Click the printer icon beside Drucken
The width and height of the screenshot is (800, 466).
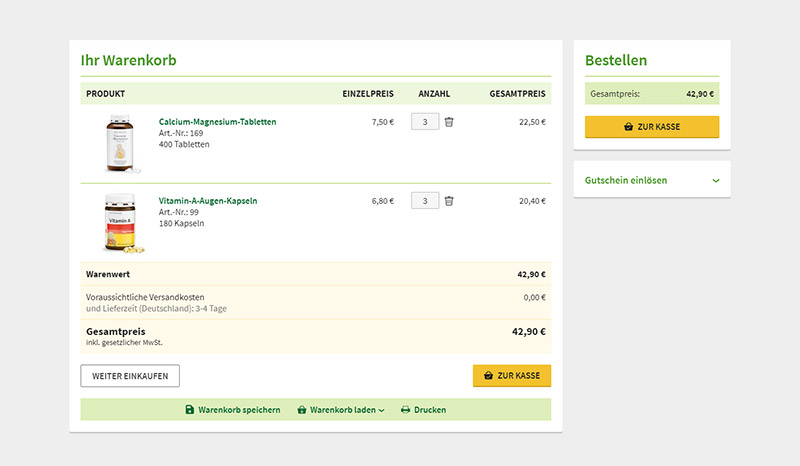(405, 410)
